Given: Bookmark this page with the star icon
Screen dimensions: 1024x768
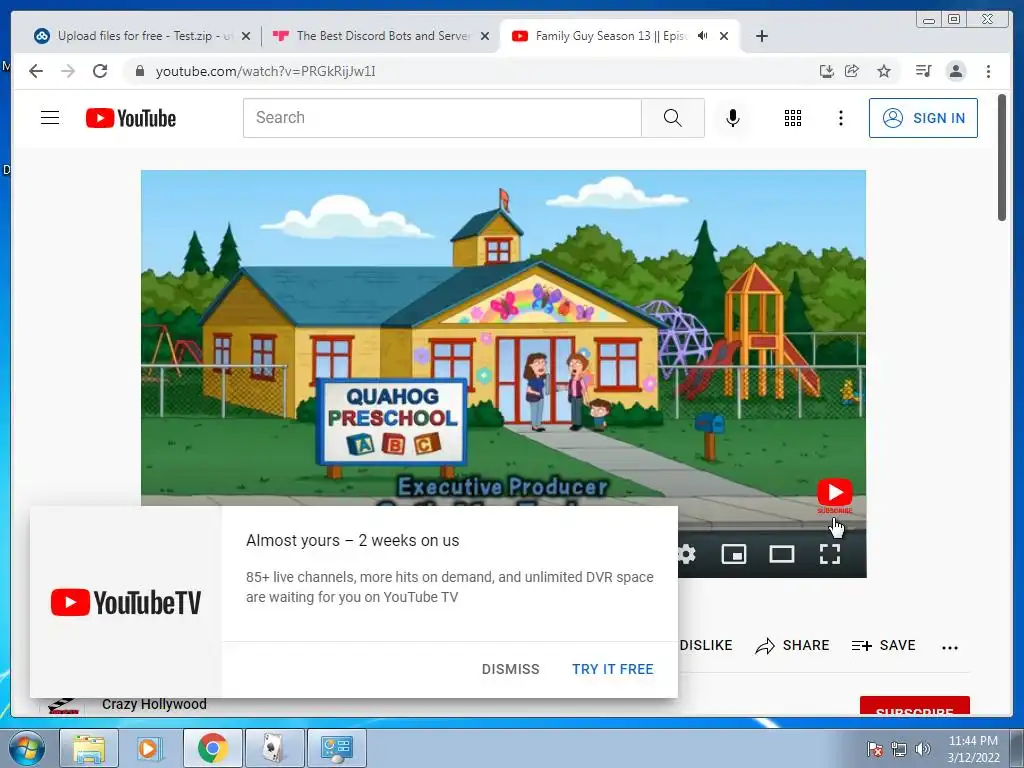Looking at the screenshot, I should (x=884, y=71).
